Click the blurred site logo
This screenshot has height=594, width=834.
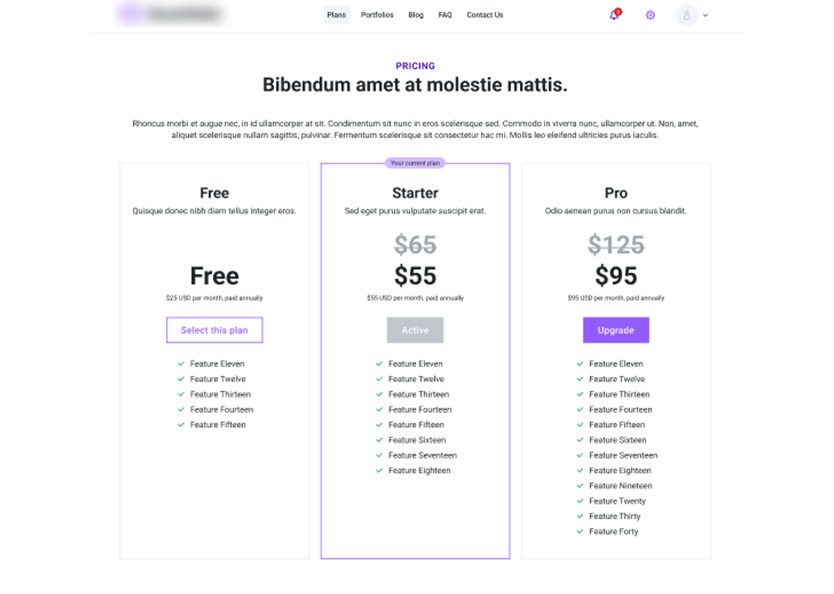(170, 15)
